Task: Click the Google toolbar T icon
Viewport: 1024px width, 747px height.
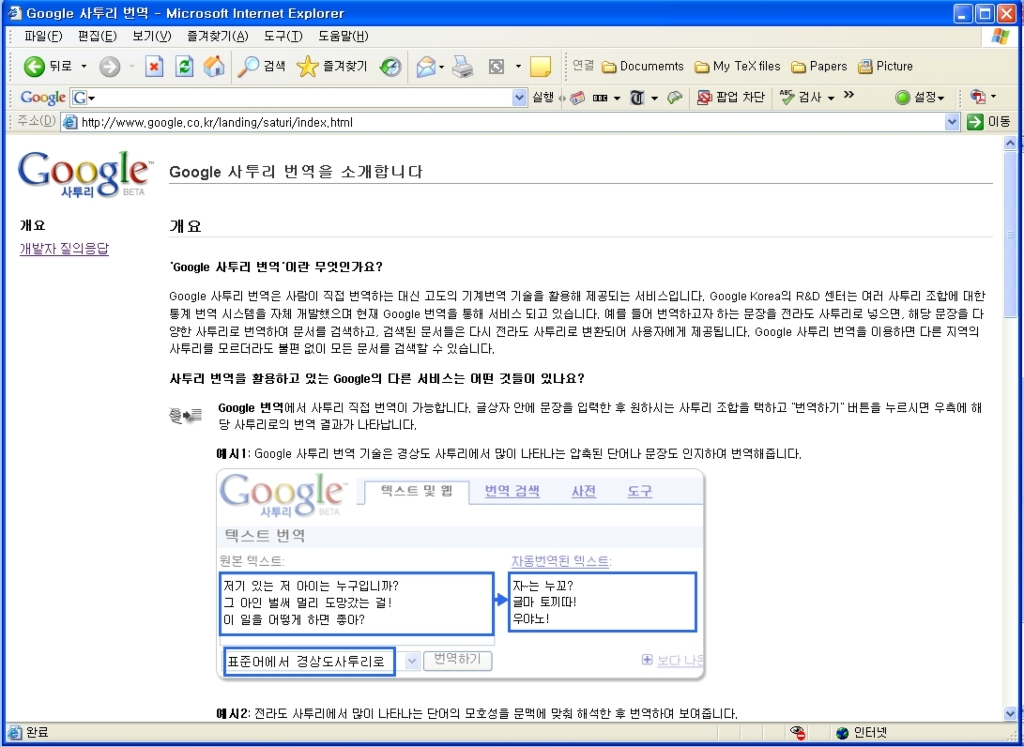Action: tap(637, 98)
